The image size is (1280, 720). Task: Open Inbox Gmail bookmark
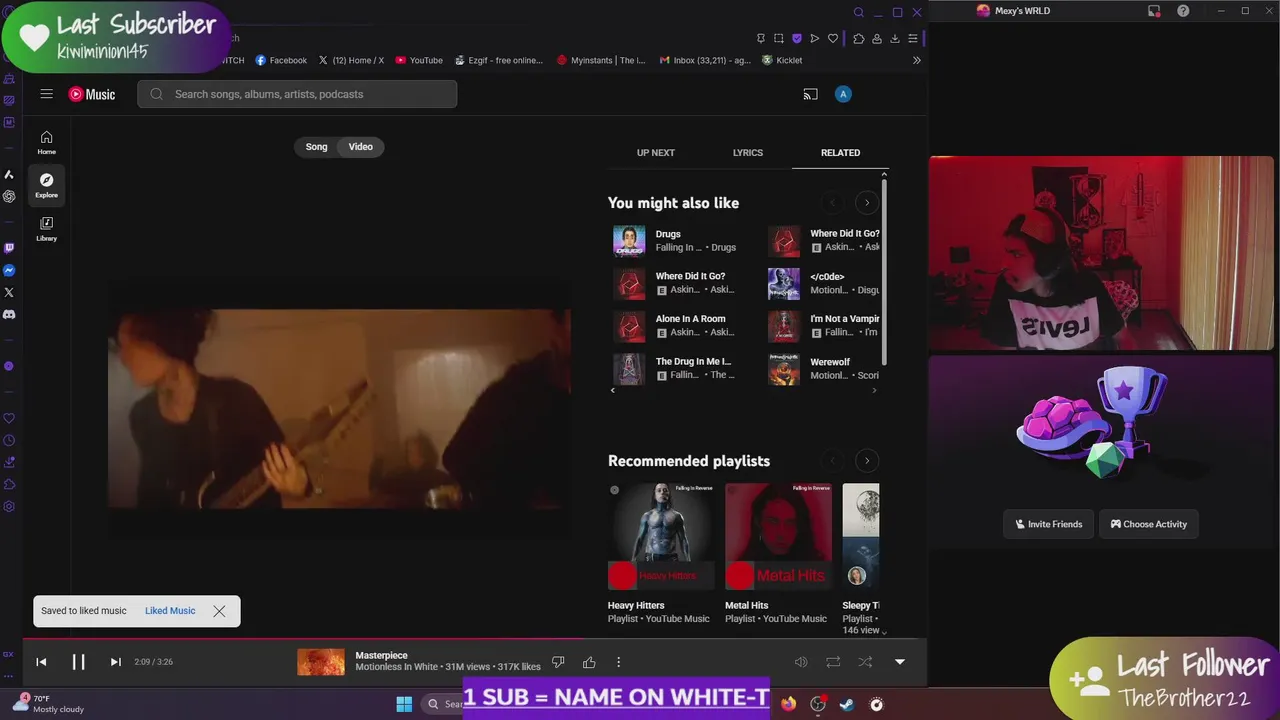click(705, 60)
